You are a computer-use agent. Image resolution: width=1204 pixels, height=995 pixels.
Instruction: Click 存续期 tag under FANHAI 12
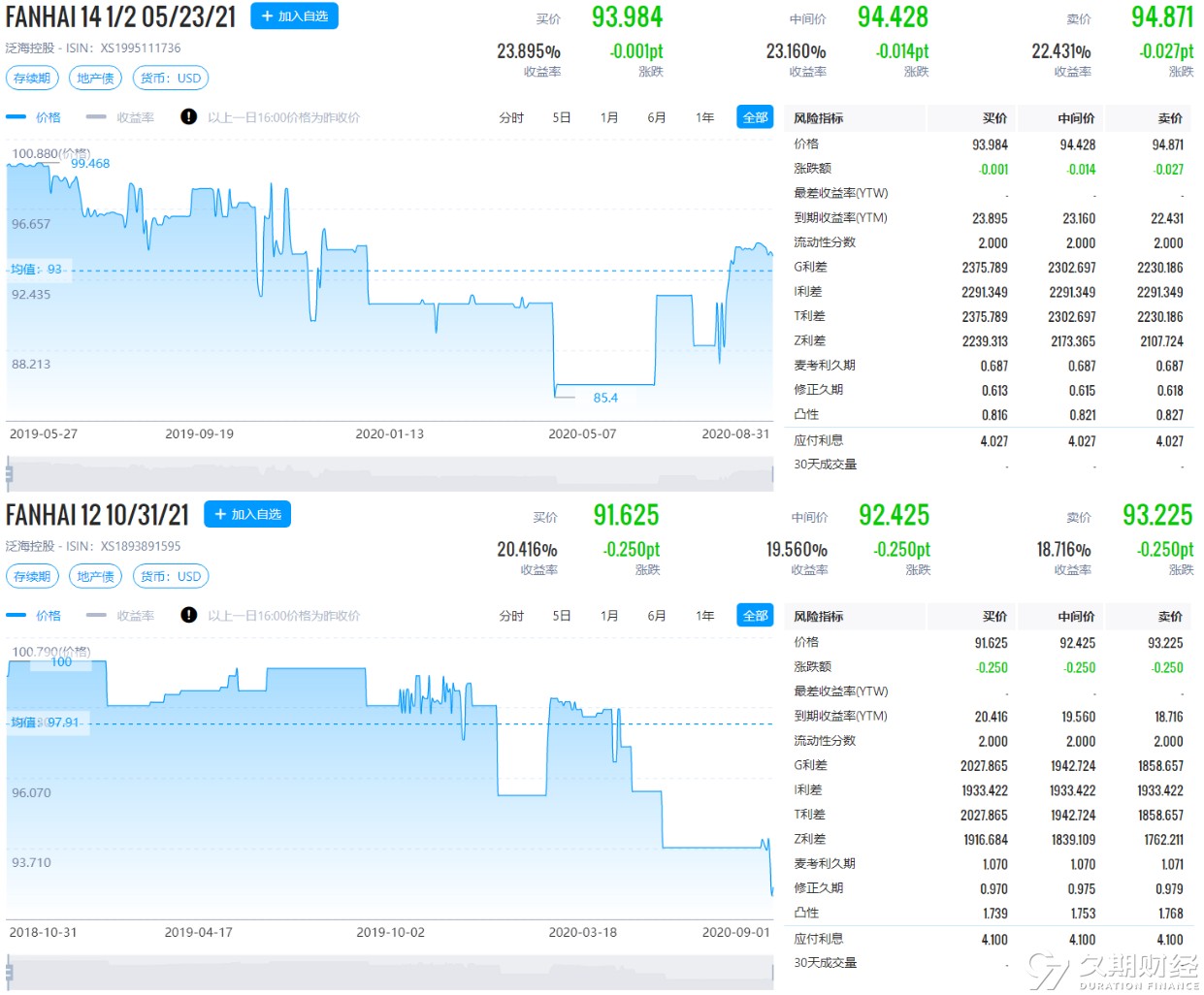[x=32, y=577]
